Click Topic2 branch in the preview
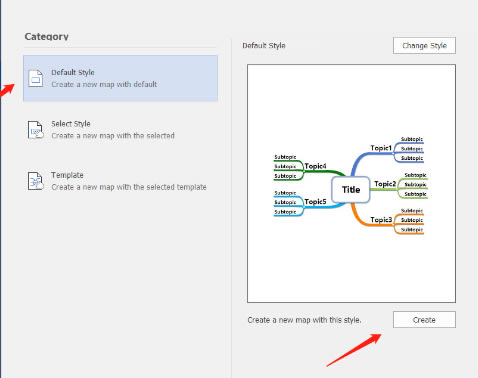Image resolution: width=478 pixels, height=378 pixels. tap(385, 184)
